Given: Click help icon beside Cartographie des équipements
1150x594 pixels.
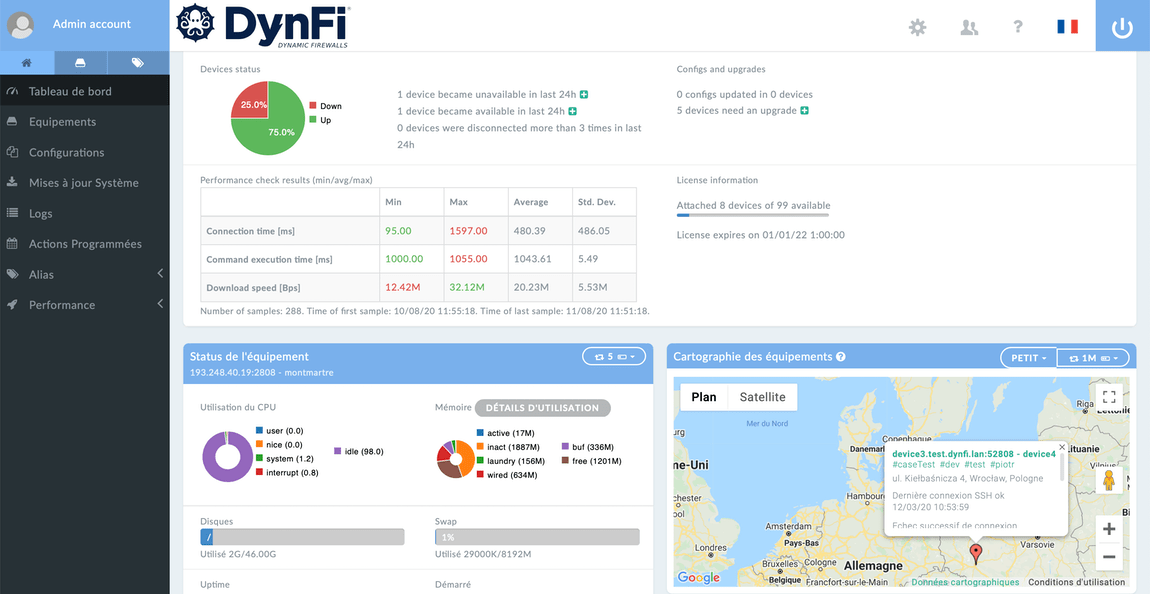Looking at the screenshot, I should [840, 357].
